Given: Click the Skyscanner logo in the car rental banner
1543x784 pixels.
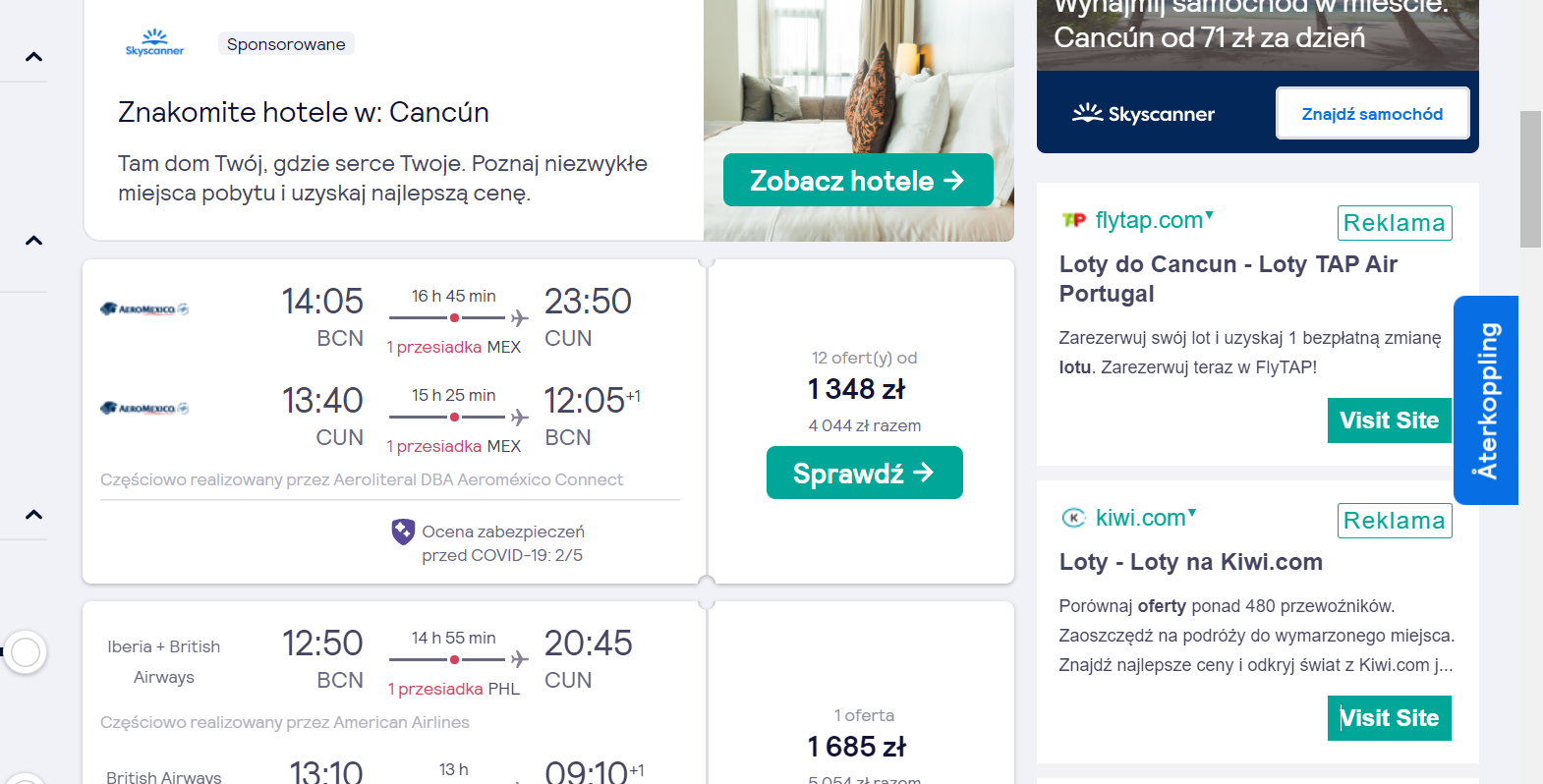Looking at the screenshot, I should click(x=1143, y=114).
